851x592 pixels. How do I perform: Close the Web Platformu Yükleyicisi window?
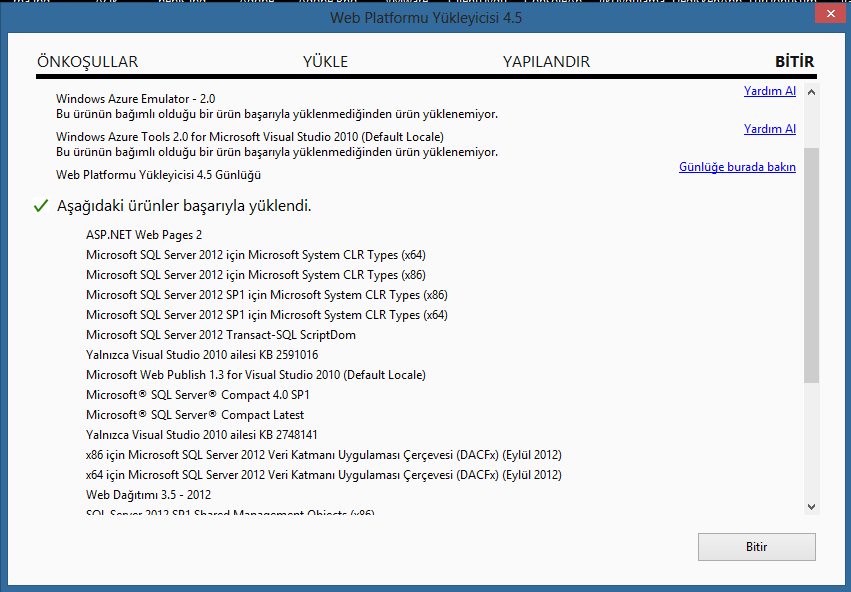click(830, 14)
